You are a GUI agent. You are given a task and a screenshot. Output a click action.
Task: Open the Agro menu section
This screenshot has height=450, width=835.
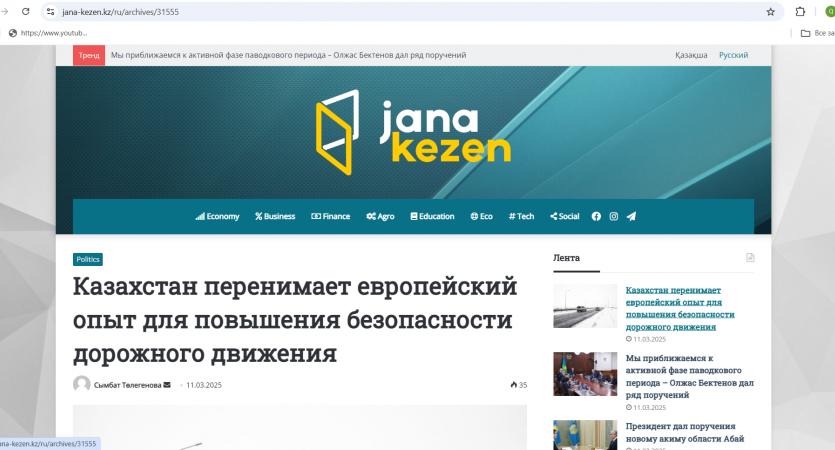pyautogui.click(x=380, y=216)
